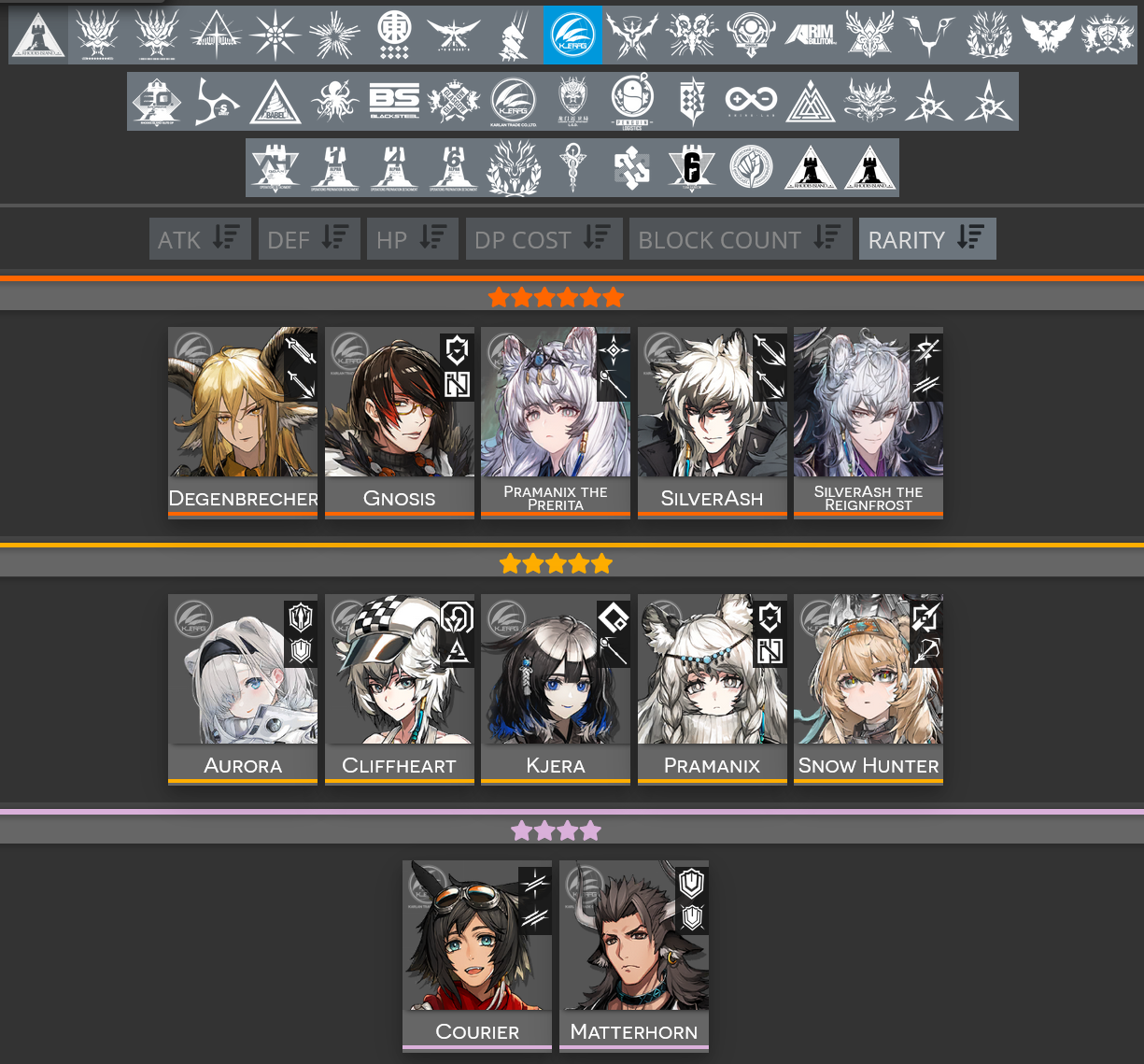View the Courier operator card
The width and height of the screenshot is (1144, 1064).
pos(477,956)
